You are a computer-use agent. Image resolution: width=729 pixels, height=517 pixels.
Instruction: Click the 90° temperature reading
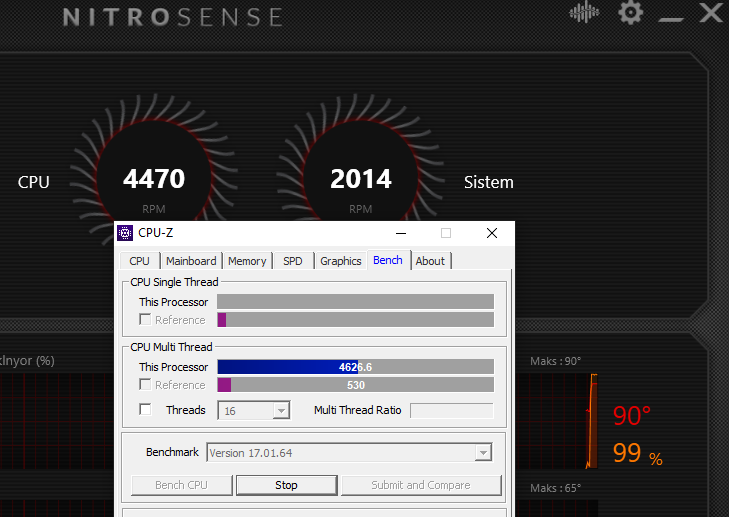pos(631,416)
